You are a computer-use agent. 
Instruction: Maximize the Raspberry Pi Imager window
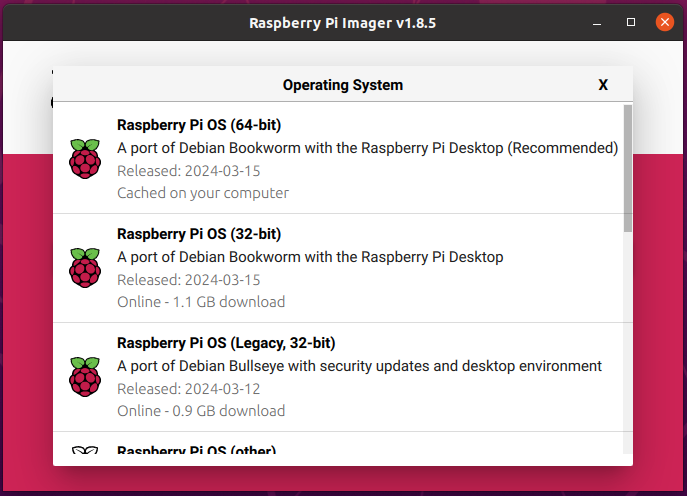tap(631, 22)
